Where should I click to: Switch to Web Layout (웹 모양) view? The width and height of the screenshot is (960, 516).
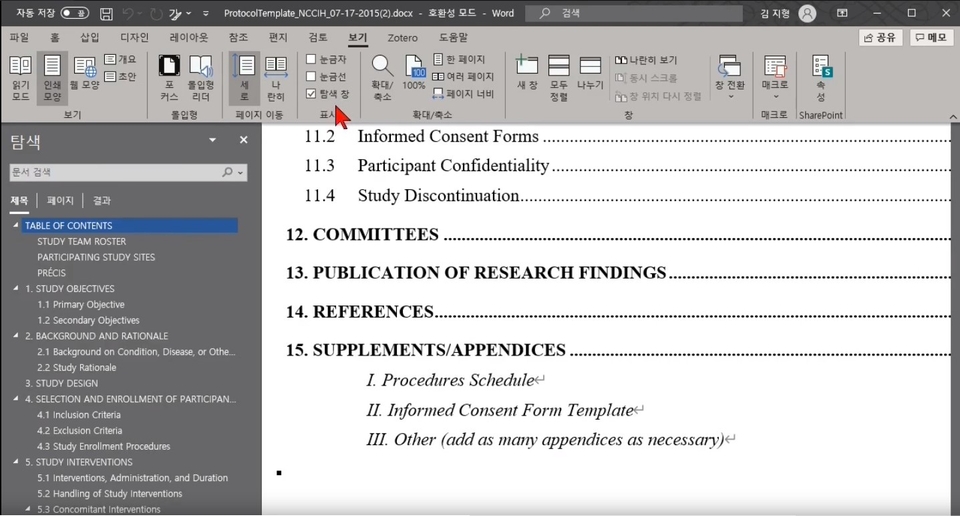click(84, 73)
